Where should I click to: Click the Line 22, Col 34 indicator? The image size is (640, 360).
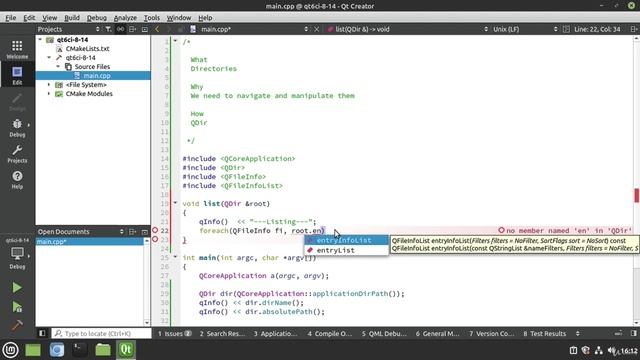coord(597,29)
